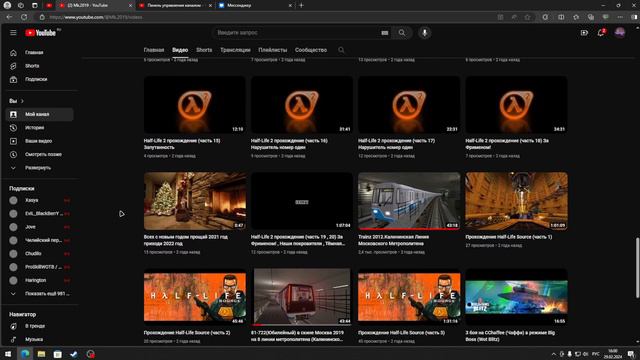Open the Плейлисты tab
Image resolution: width=640 pixels, height=360 pixels.
click(x=273, y=50)
